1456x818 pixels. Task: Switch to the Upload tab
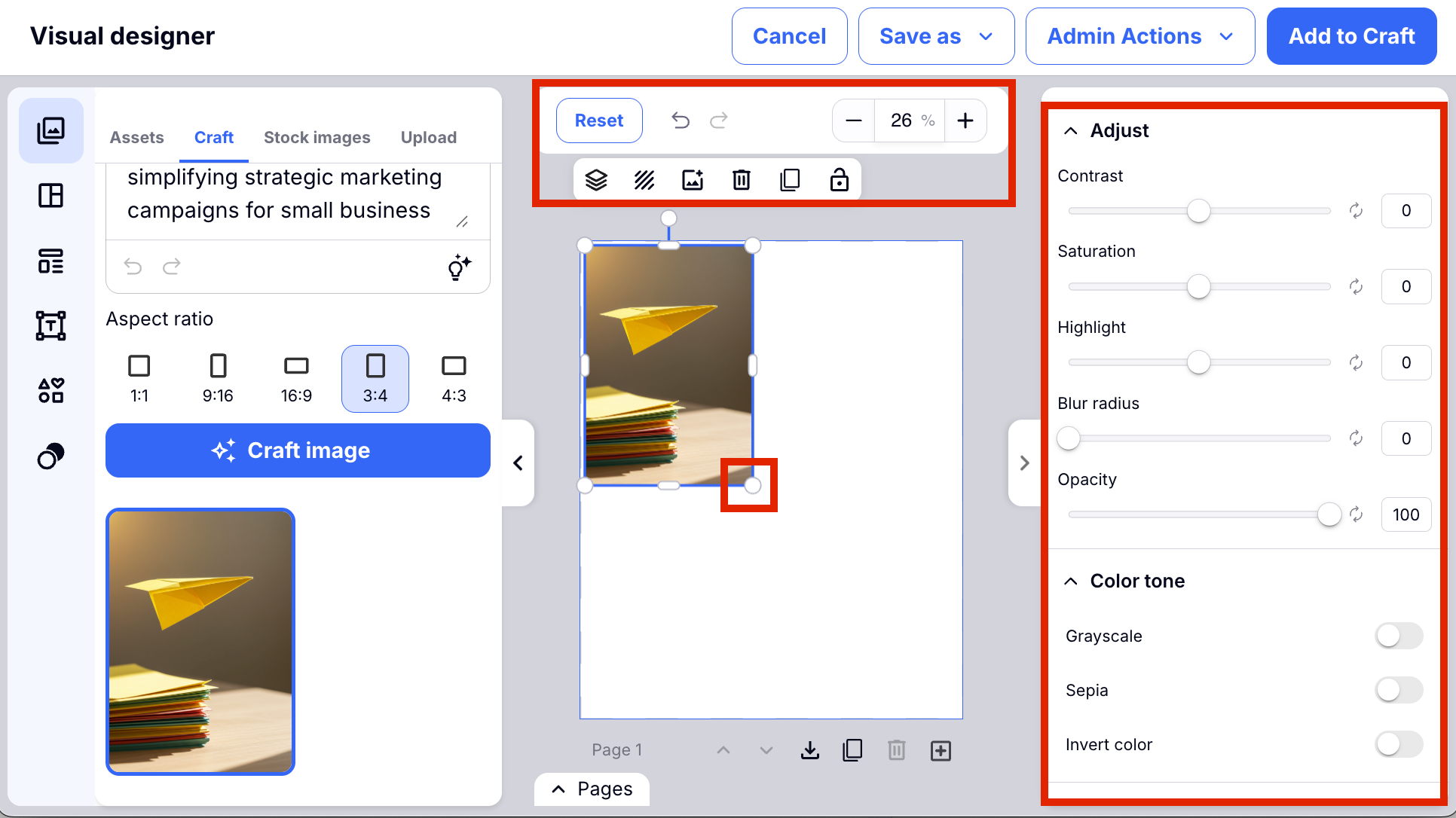click(428, 137)
